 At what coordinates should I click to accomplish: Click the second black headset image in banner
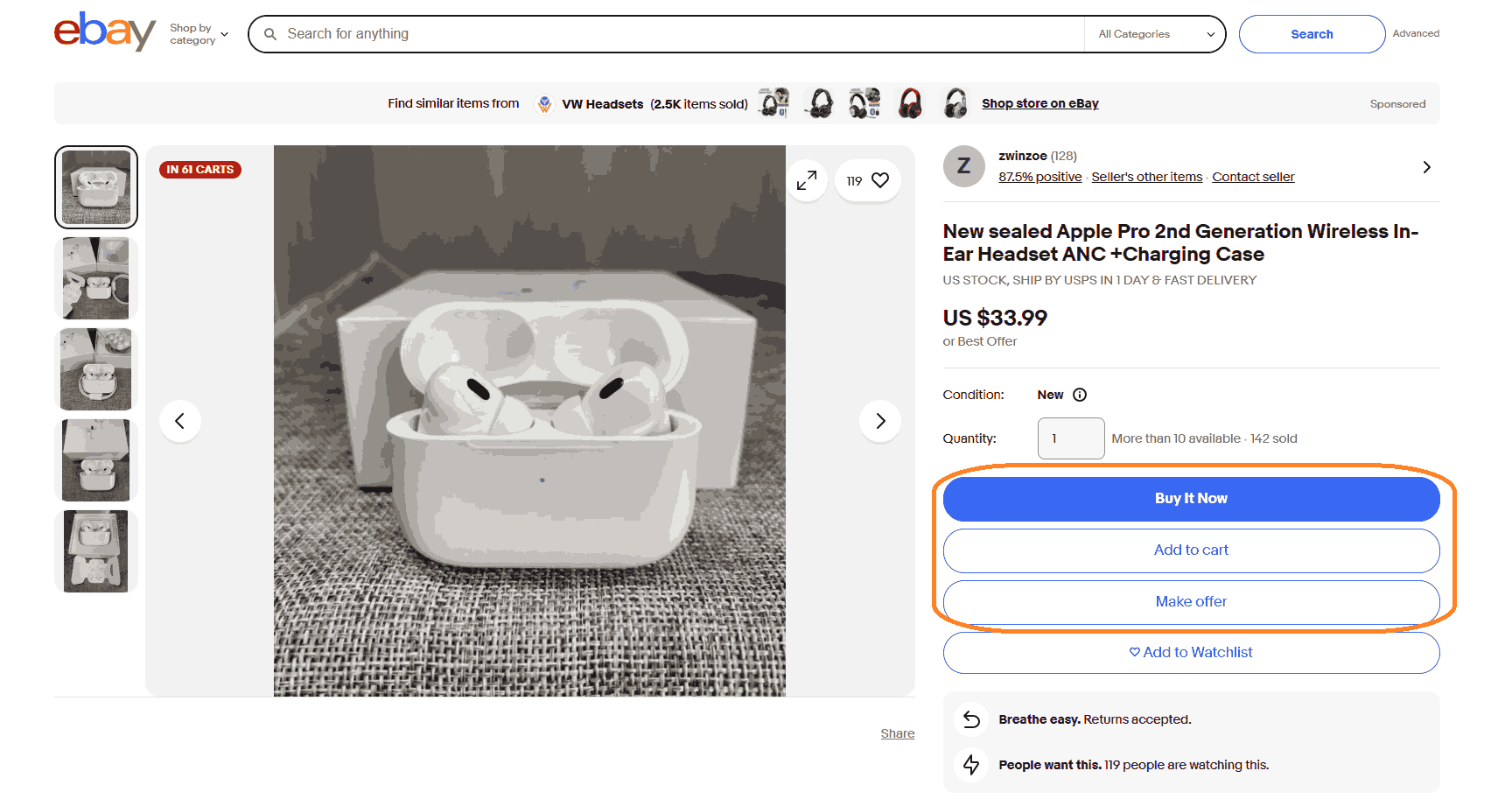(x=820, y=102)
